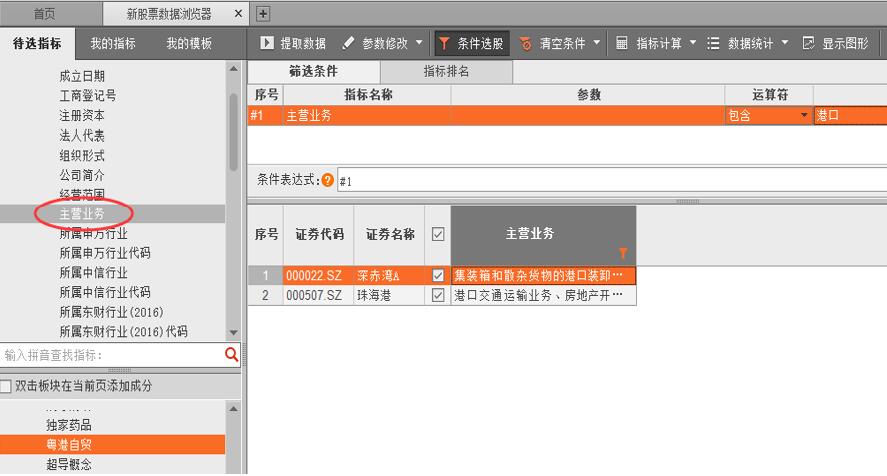Click filter icon in 主营业务 column header
The image size is (887, 476).
(624, 254)
